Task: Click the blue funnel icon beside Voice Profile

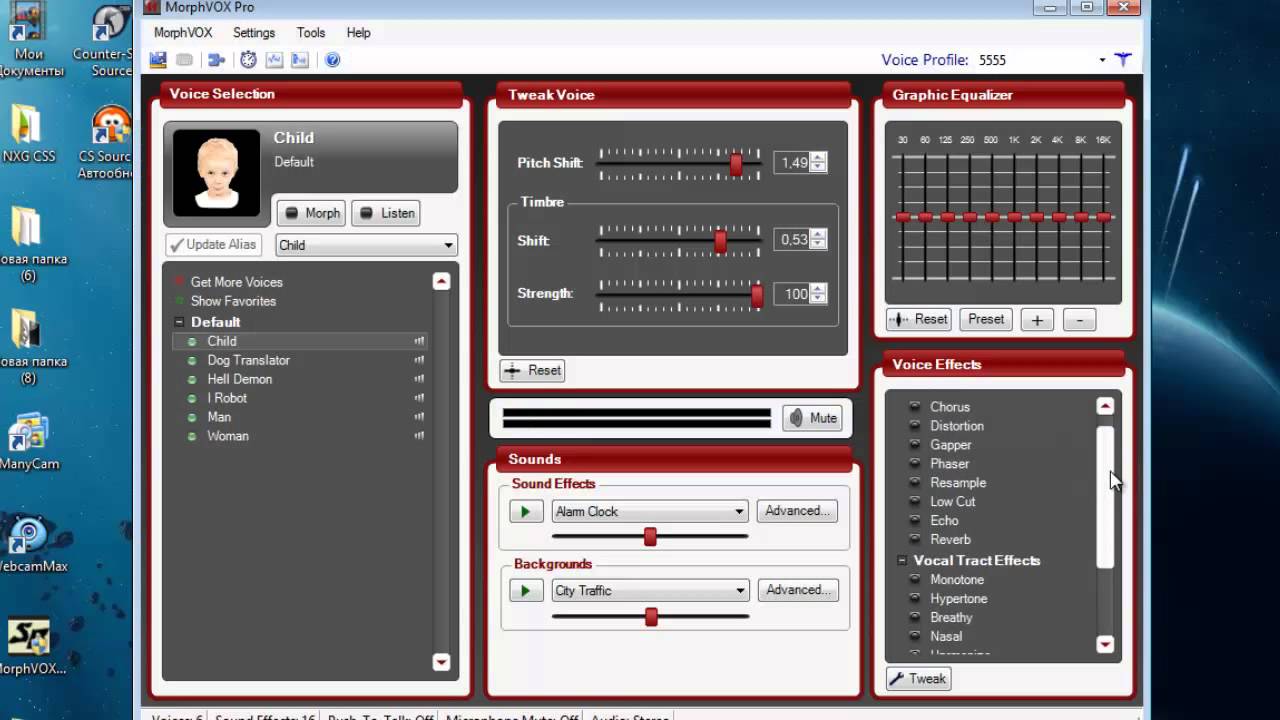Action: [x=1123, y=60]
